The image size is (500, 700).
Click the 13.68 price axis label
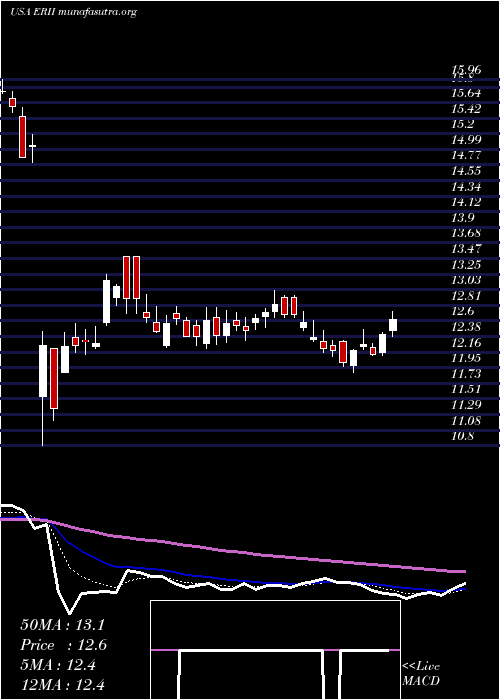pos(467,233)
